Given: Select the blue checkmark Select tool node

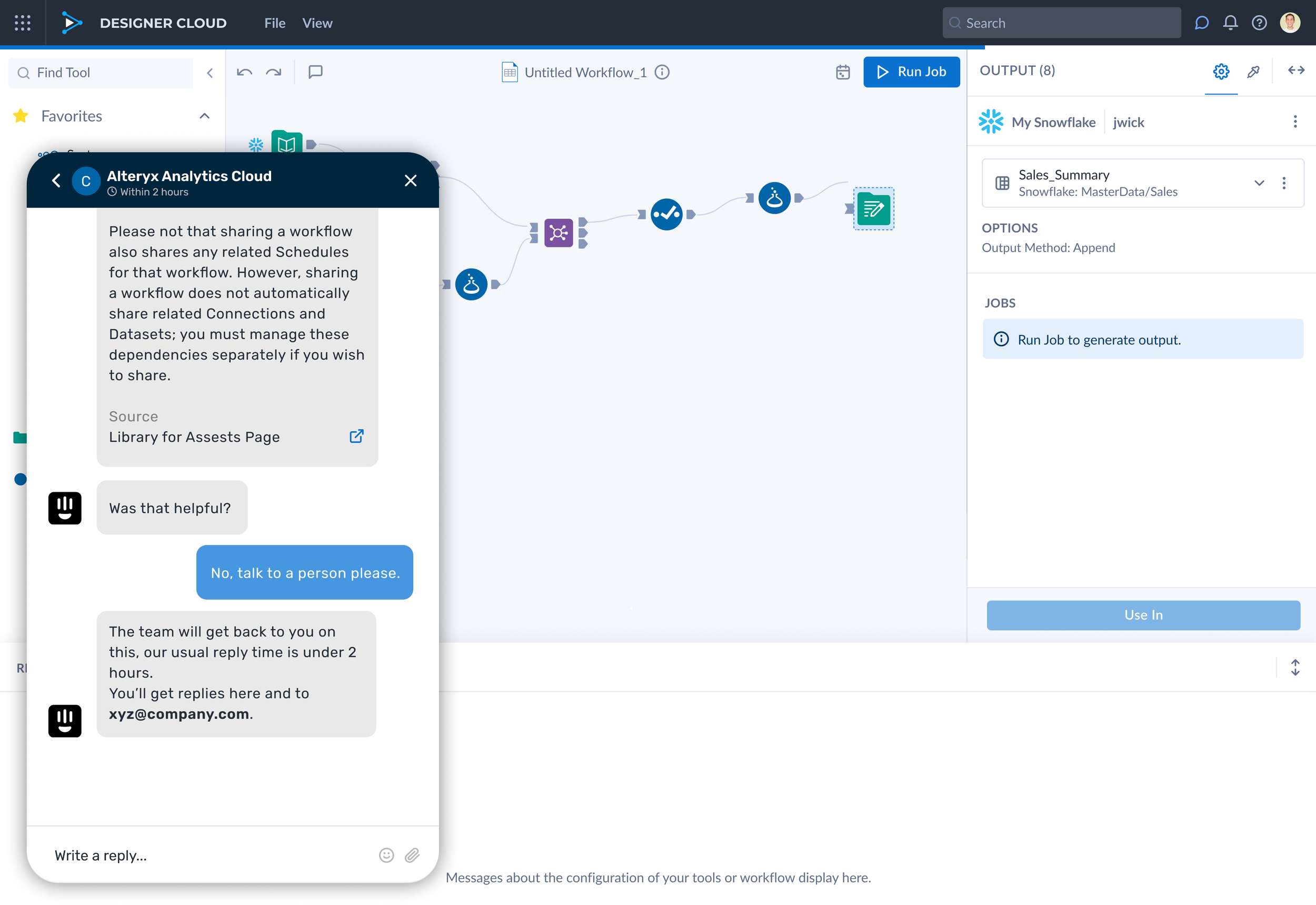Looking at the screenshot, I should [666, 214].
